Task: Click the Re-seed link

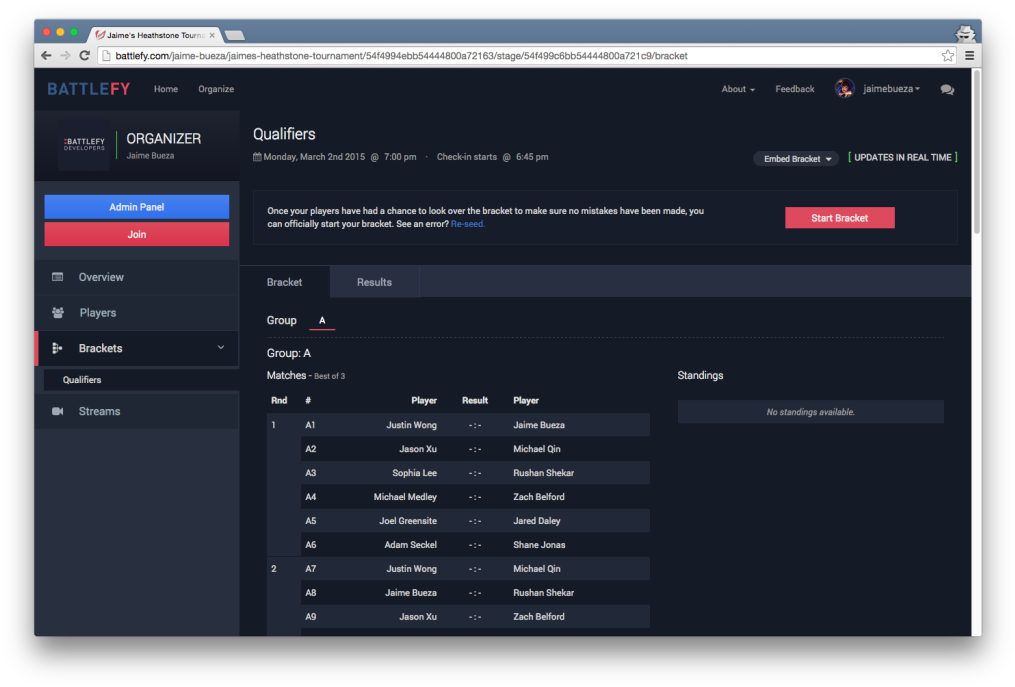Action: click(468, 224)
